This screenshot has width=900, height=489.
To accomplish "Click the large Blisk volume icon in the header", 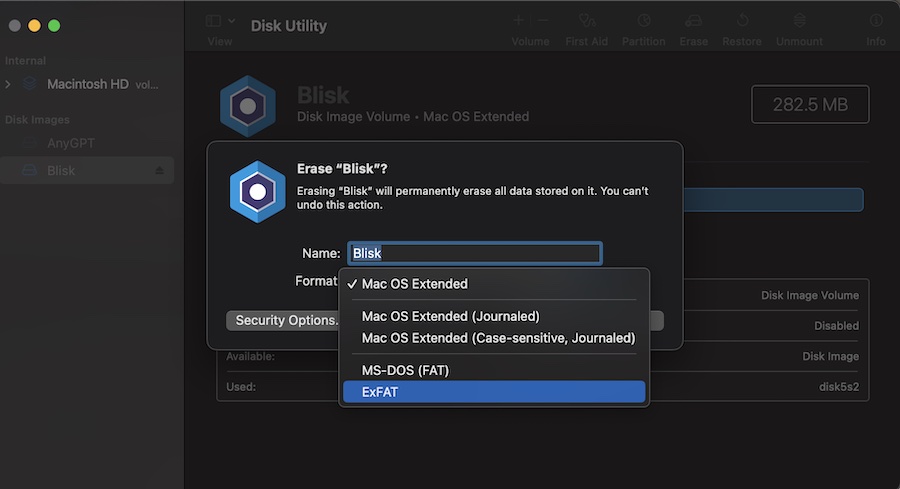I will pos(248,106).
